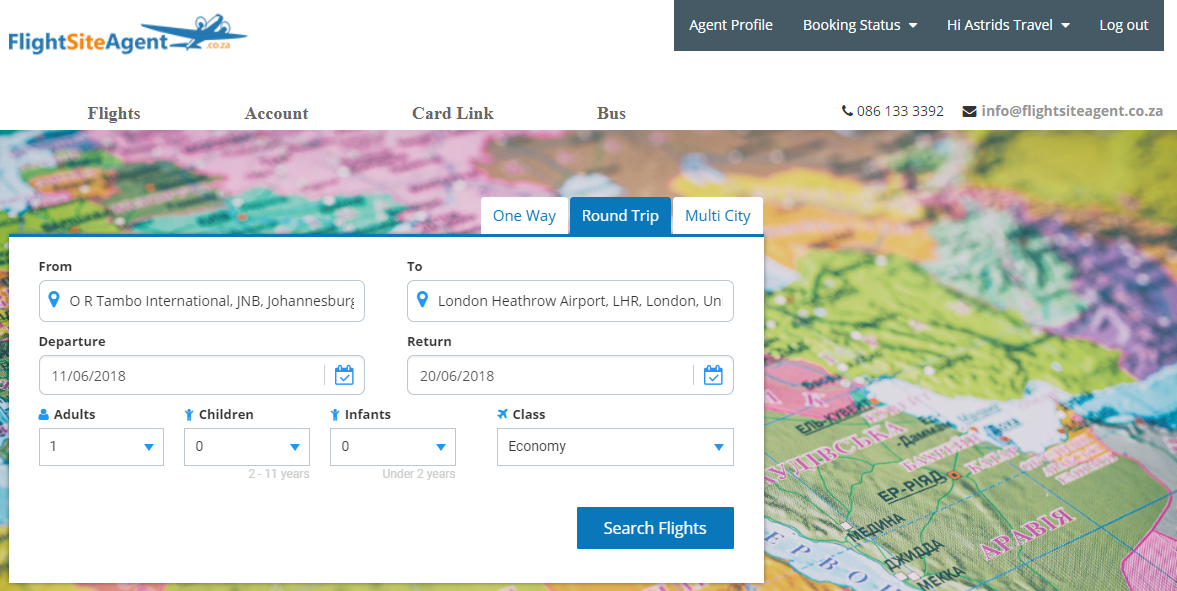Open the Account menu item
1177x591 pixels.
[x=276, y=113]
